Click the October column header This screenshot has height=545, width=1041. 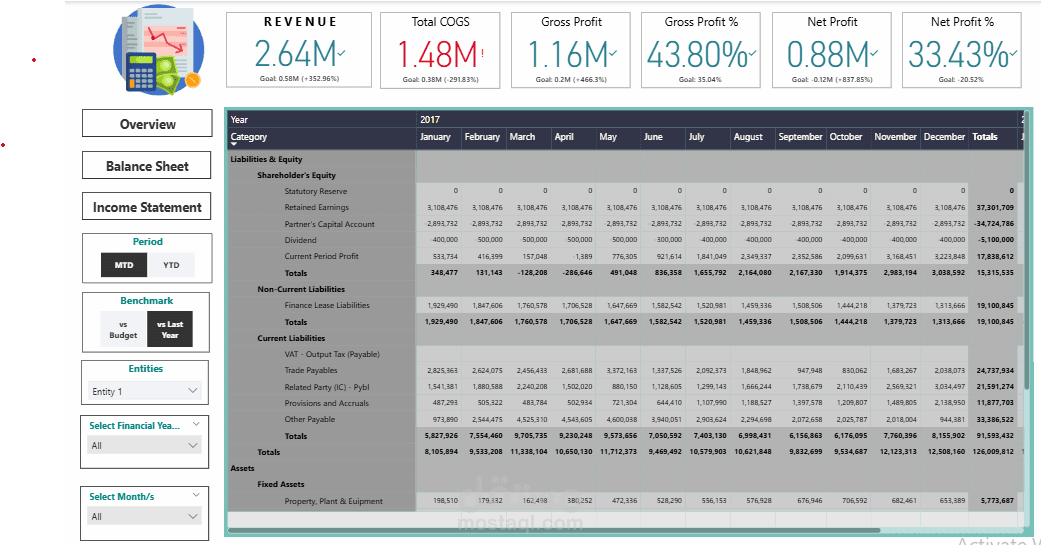pyautogui.click(x=846, y=137)
